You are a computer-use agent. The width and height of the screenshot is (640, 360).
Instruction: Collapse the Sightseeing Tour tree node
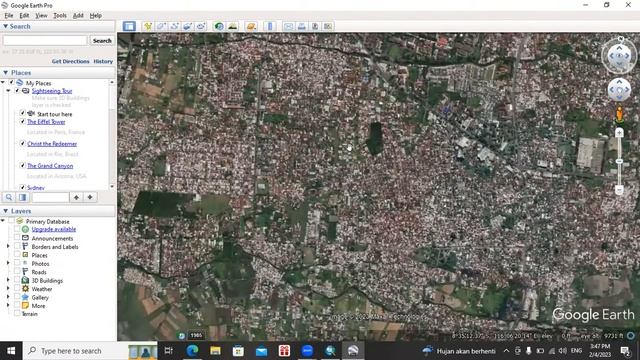[x=9, y=91]
